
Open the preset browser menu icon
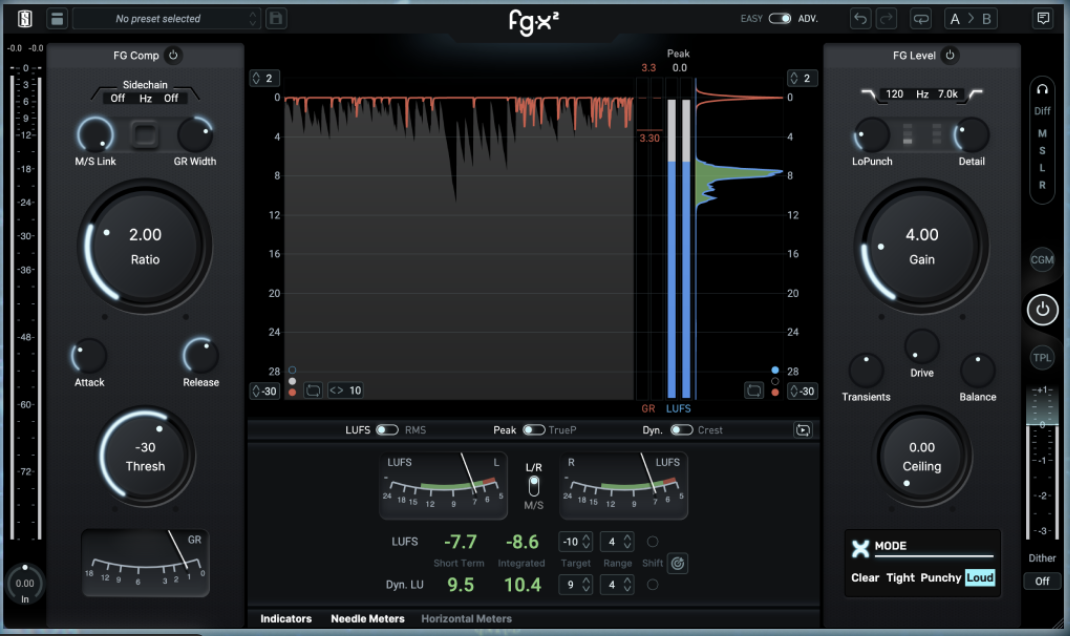coord(57,18)
